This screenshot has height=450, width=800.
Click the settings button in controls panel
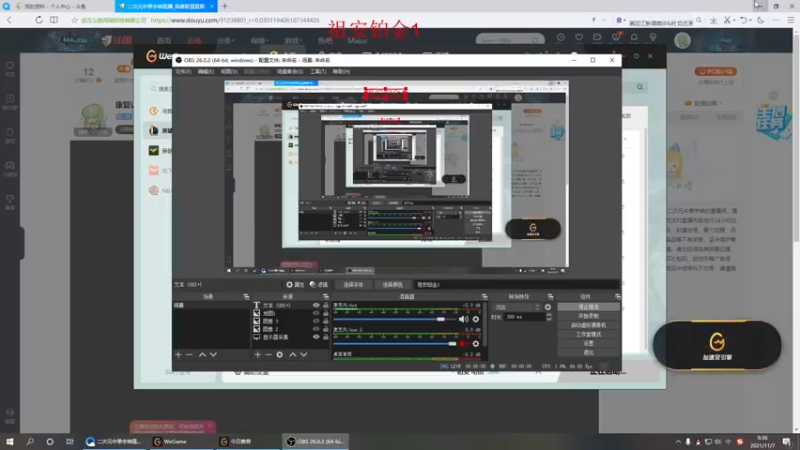tap(588, 343)
